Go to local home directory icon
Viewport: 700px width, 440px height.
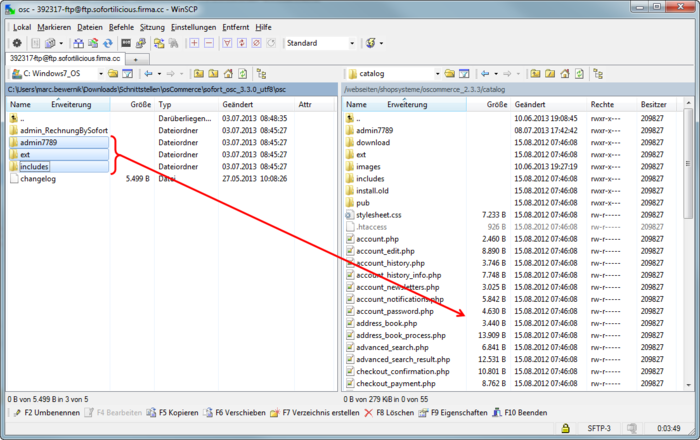click(228, 74)
